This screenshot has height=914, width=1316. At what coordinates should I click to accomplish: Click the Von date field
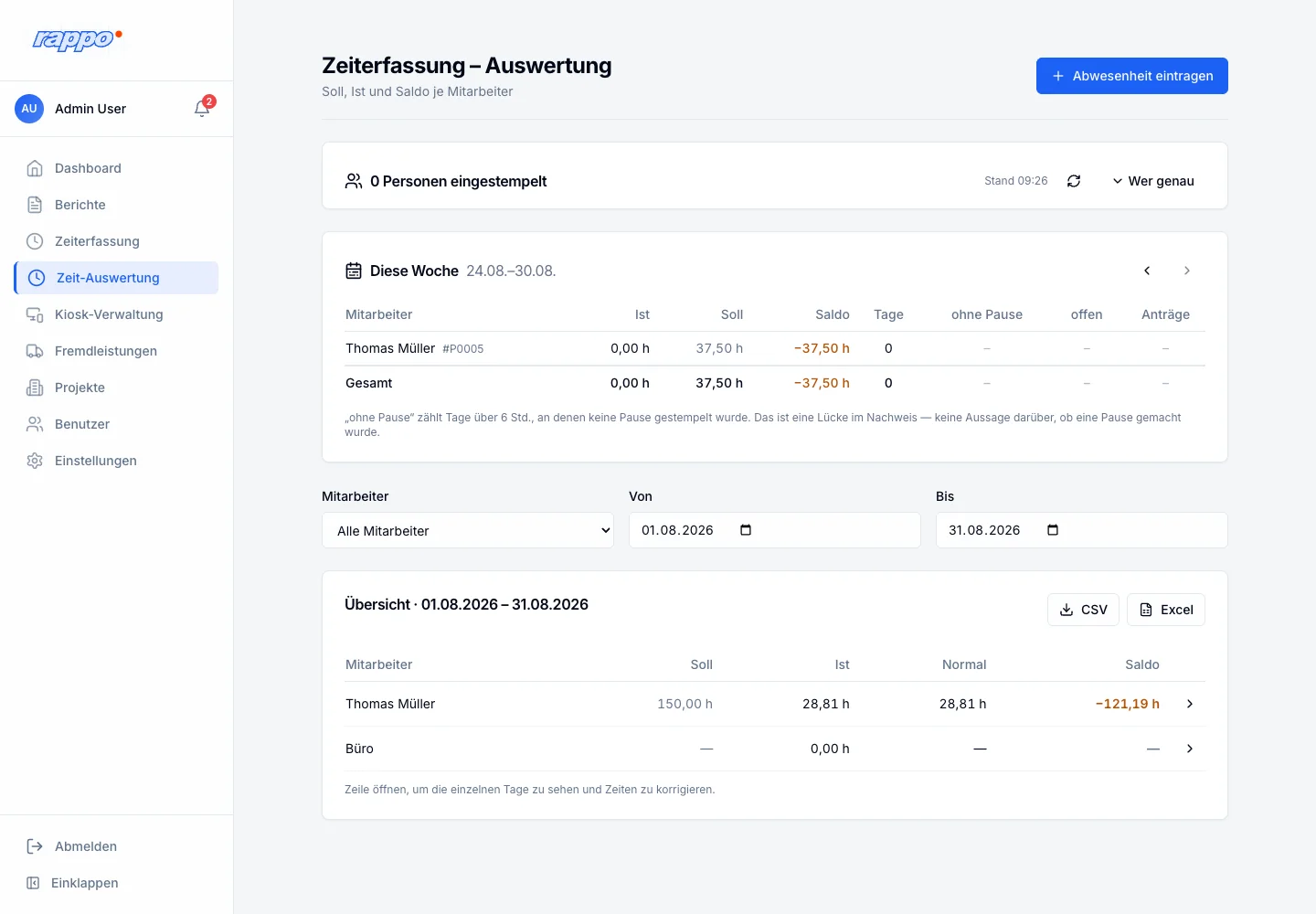(775, 530)
